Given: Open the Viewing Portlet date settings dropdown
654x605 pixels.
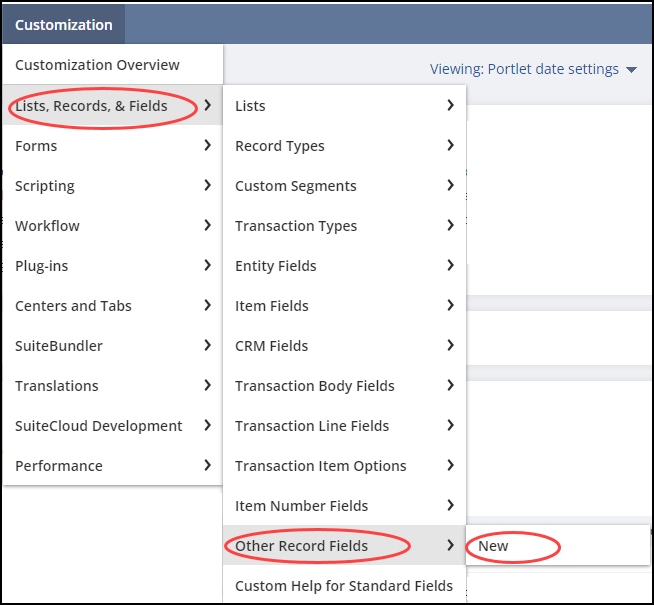Looking at the screenshot, I should point(533,69).
